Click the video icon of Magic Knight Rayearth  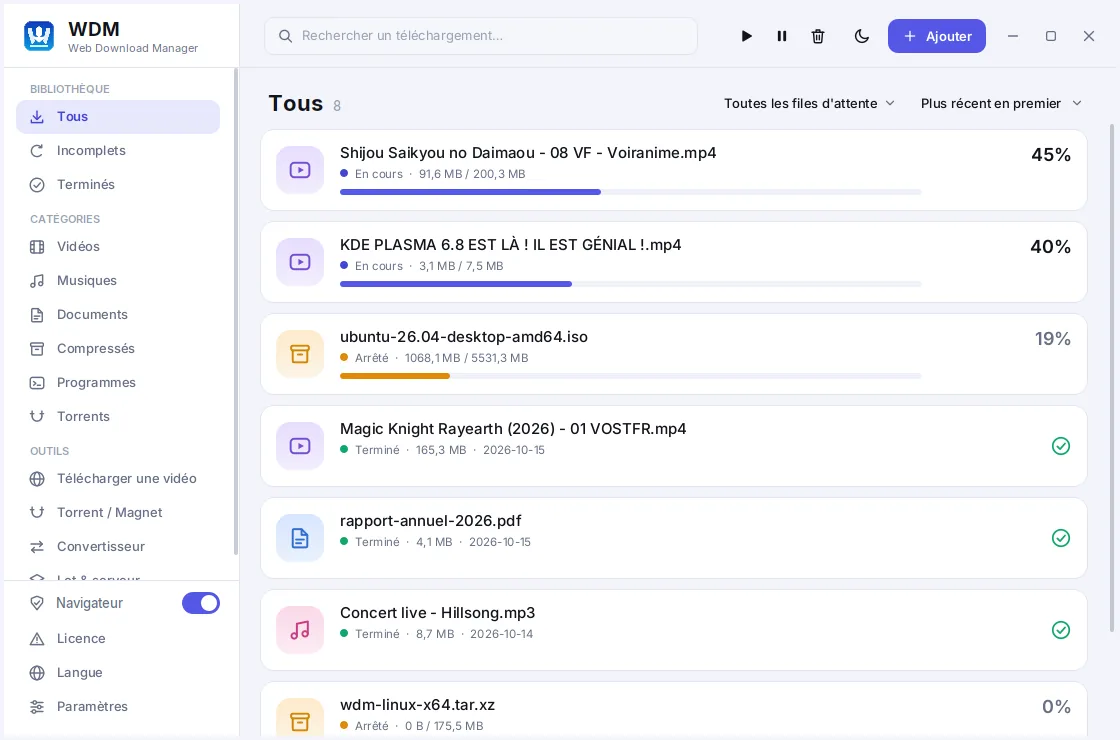coord(300,446)
